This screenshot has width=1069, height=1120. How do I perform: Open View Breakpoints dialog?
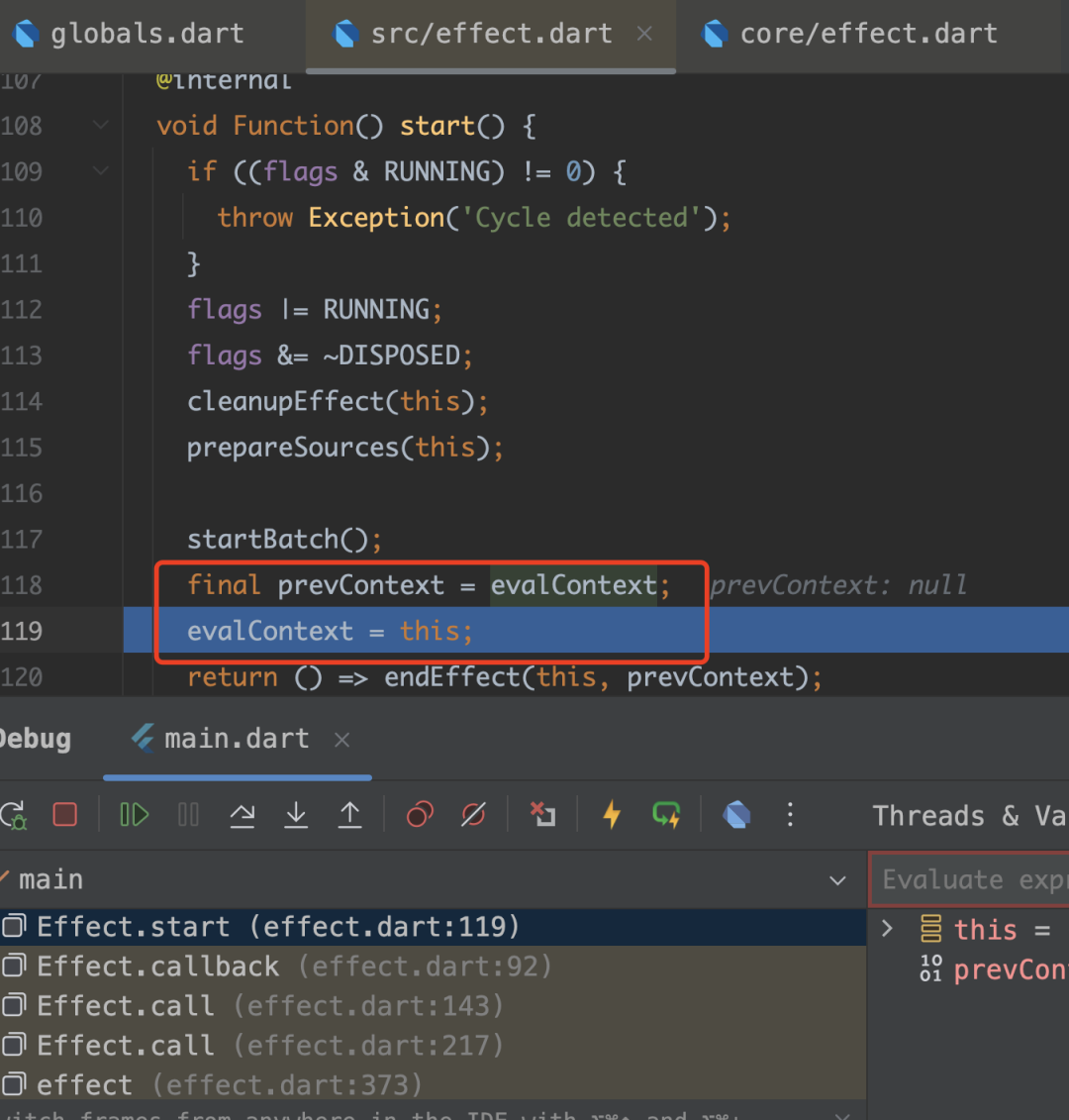click(x=421, y=815)
